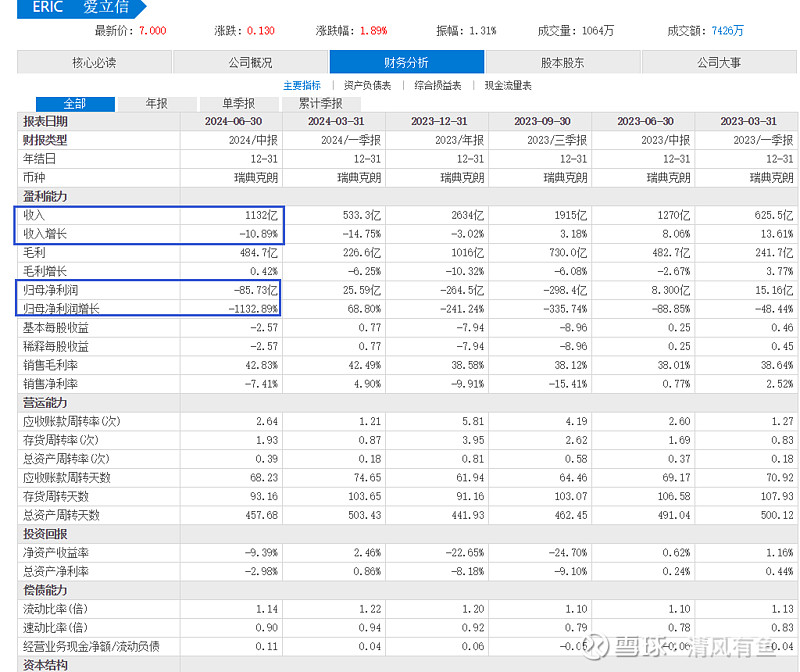This screenshot has width=800, height=672.
Task: Click the ERIC 爱立信 stock header
Action: [x=81, y=8]
